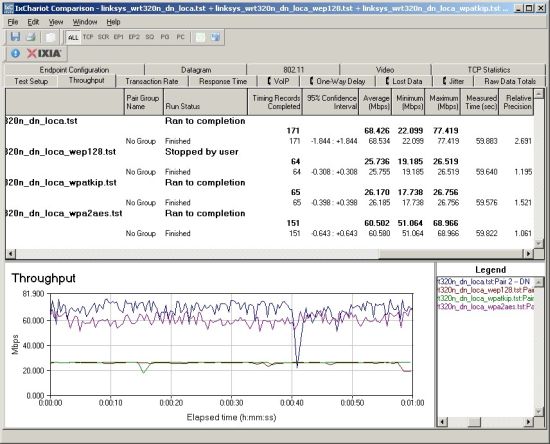Click results table scroll-right arrow

click(x=528, y=253)
